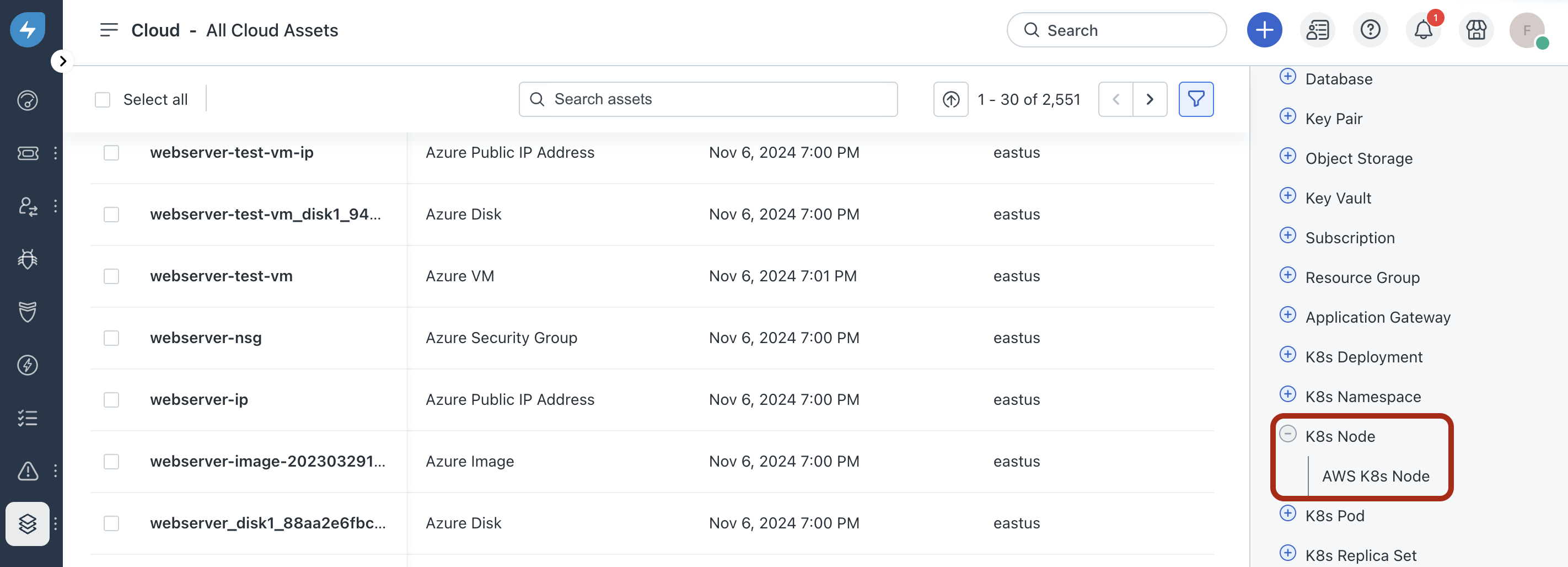Open the shield security icon in sidebar
Image resolution: width=1568 pixels, height=567 pixels.
pyautogui.click(x=28, y=312)
